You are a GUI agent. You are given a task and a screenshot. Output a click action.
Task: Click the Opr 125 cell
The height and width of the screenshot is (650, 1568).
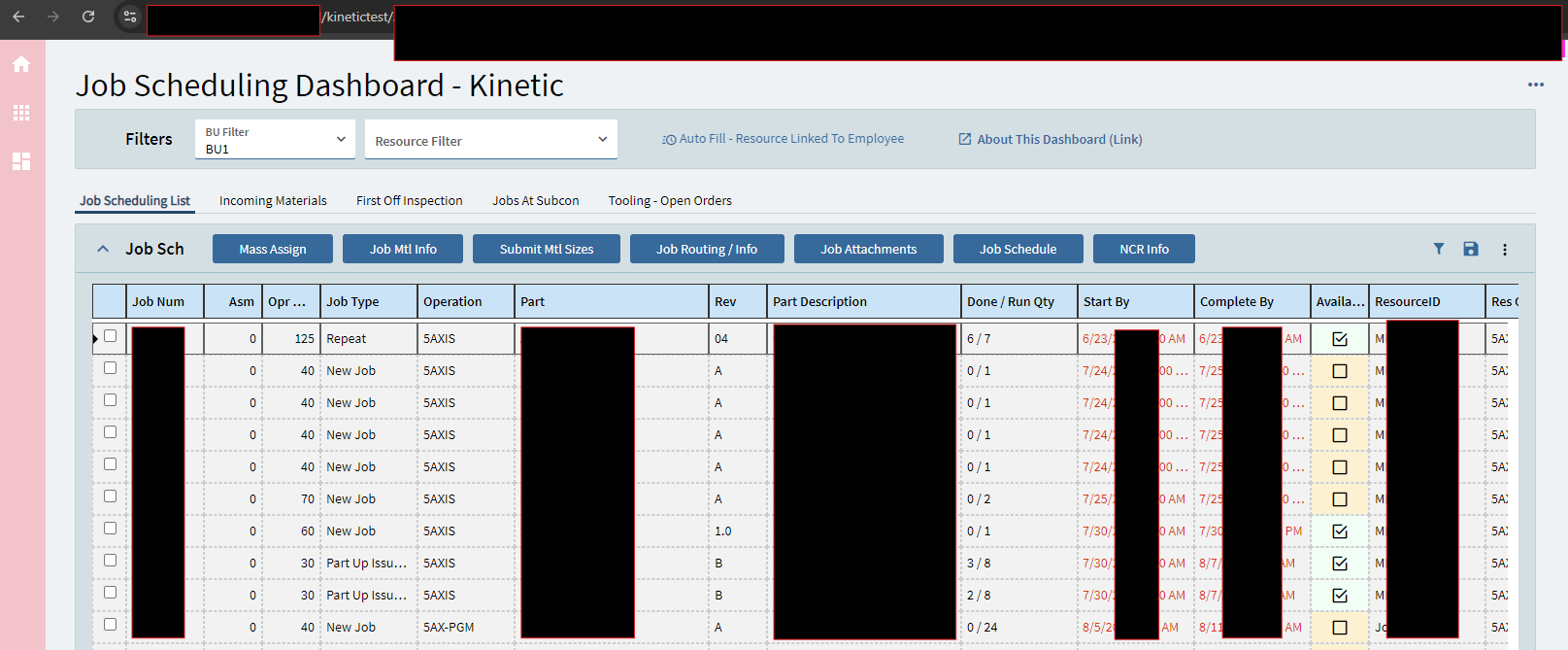click(x=291, y=339)
